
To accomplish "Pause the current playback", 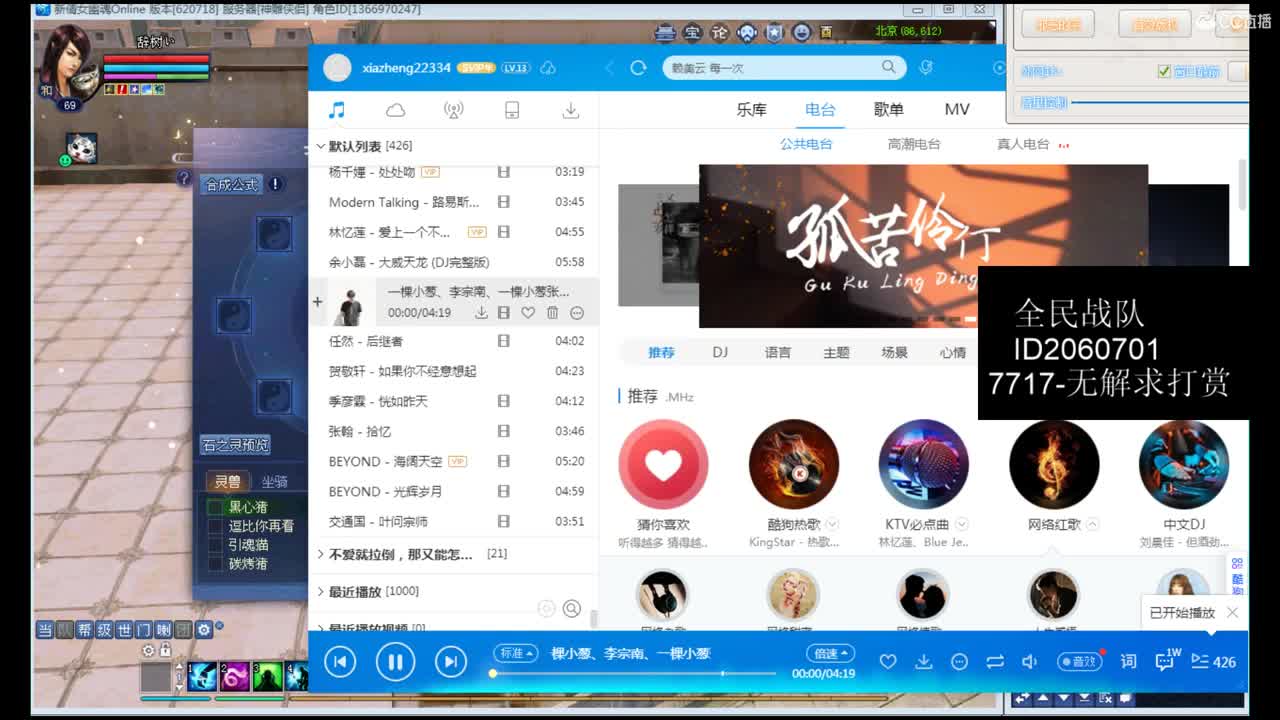I will click(x=395, y=661).
